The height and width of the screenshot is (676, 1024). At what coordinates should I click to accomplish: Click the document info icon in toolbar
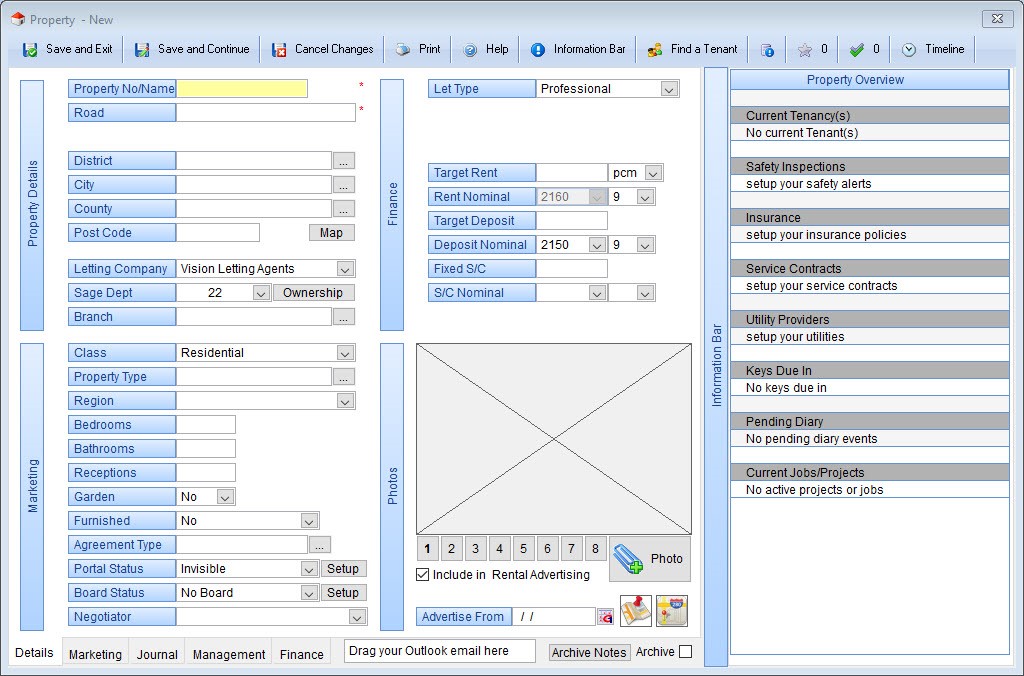pos(768,50)
